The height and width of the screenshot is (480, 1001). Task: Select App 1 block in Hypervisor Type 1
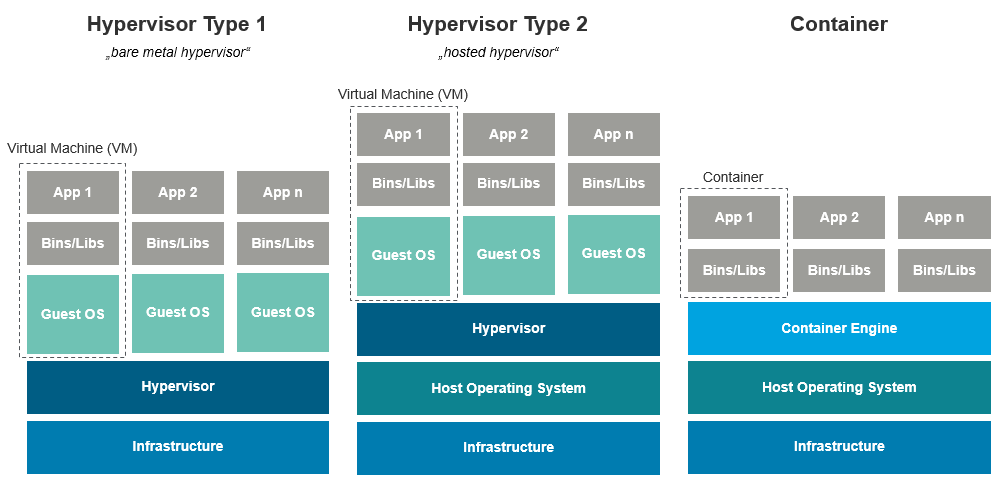coord(73,193)
